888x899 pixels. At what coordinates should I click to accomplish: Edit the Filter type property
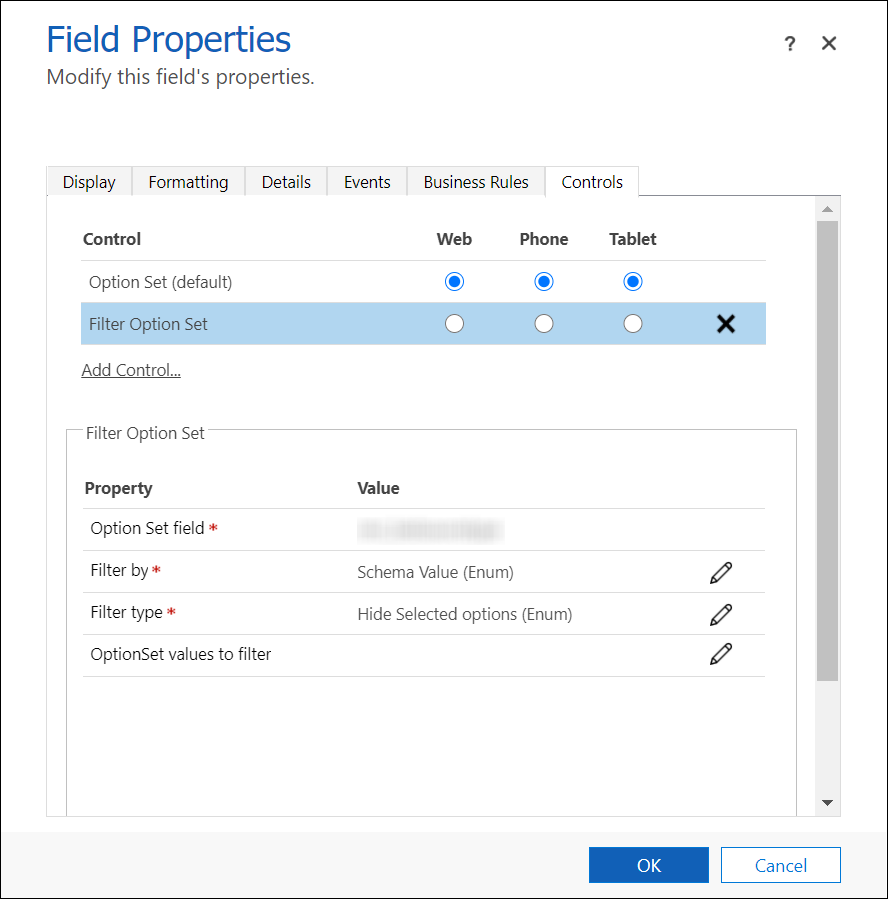click(720, 614)
